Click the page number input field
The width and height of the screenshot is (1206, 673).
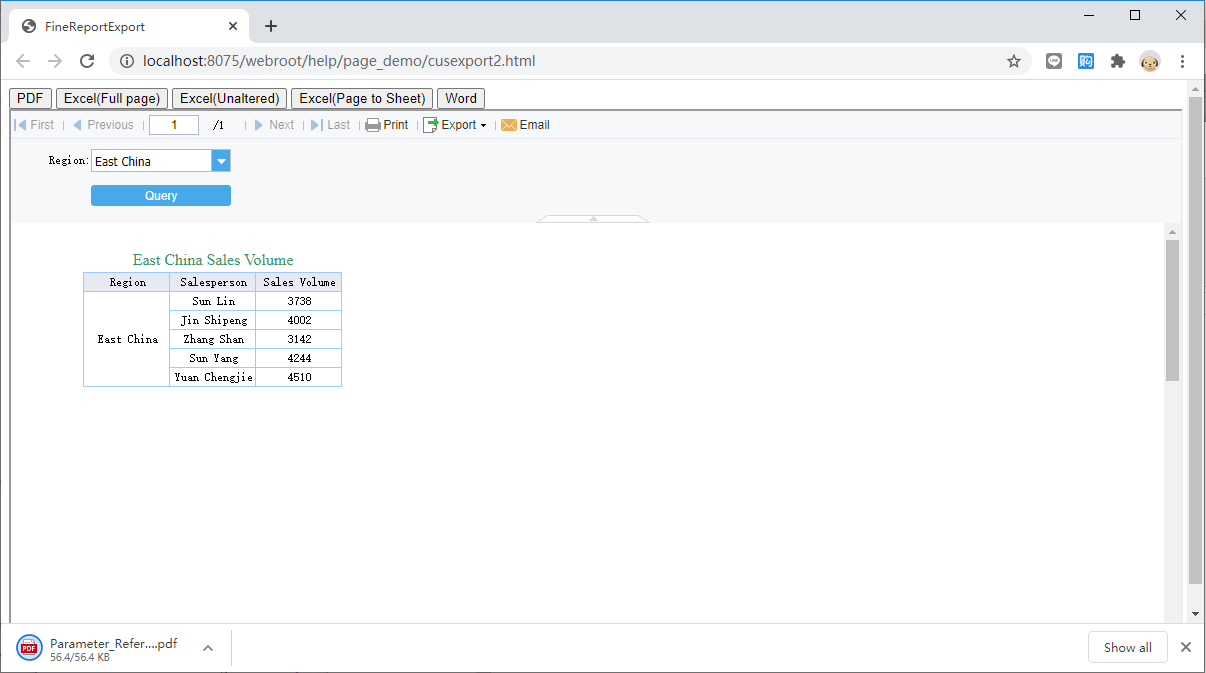(174, 125)
